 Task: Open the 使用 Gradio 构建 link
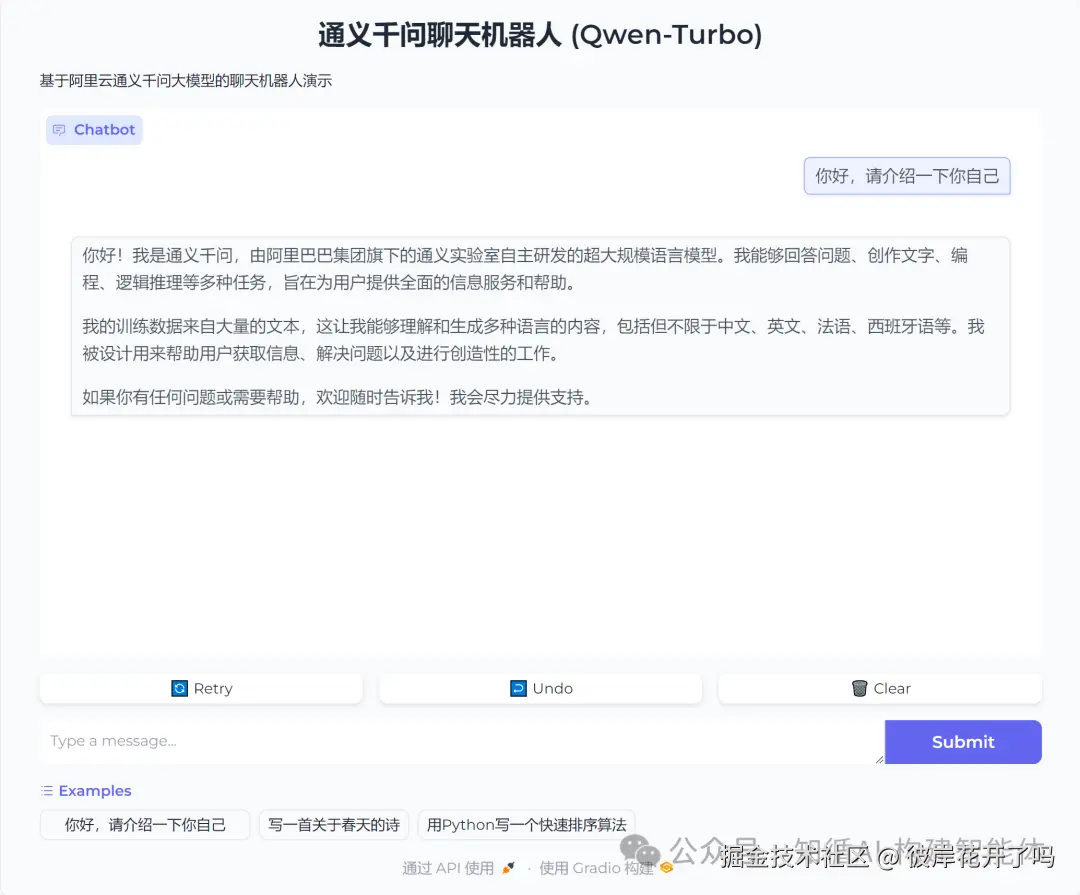pyautogui.click(x=605, y=868)
